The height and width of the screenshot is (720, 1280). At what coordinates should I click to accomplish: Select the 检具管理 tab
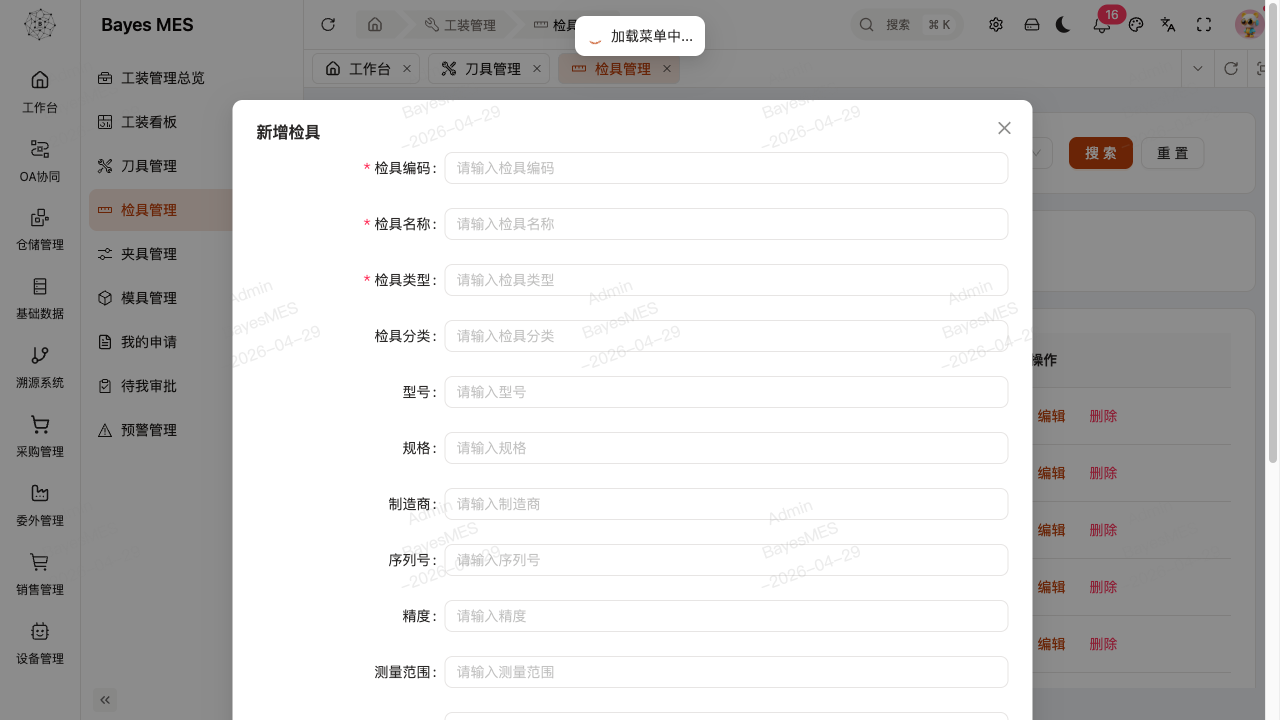(x=619, y=69)
